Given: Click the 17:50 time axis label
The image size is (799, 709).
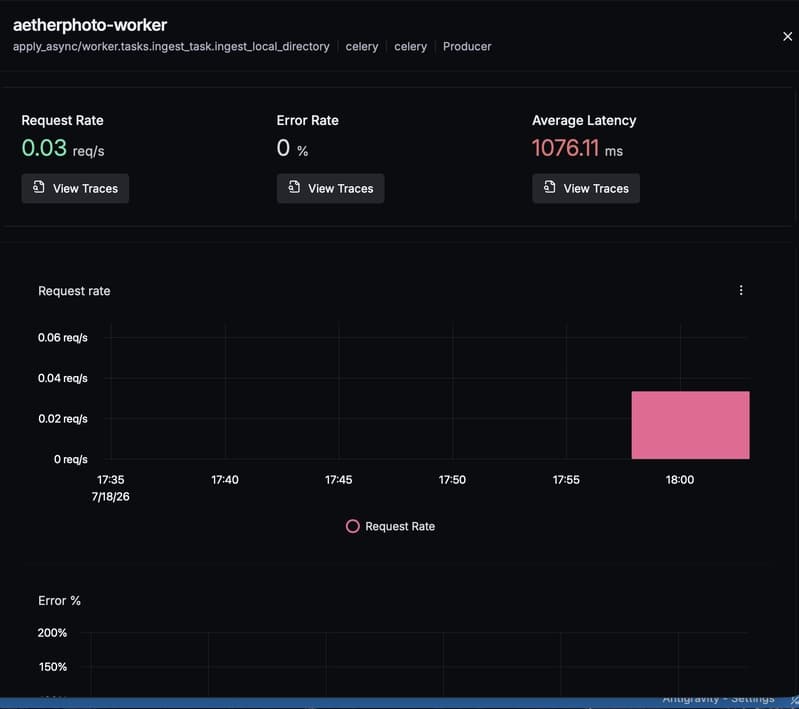Looking at the screenshot, I should (x=452, y=480).
